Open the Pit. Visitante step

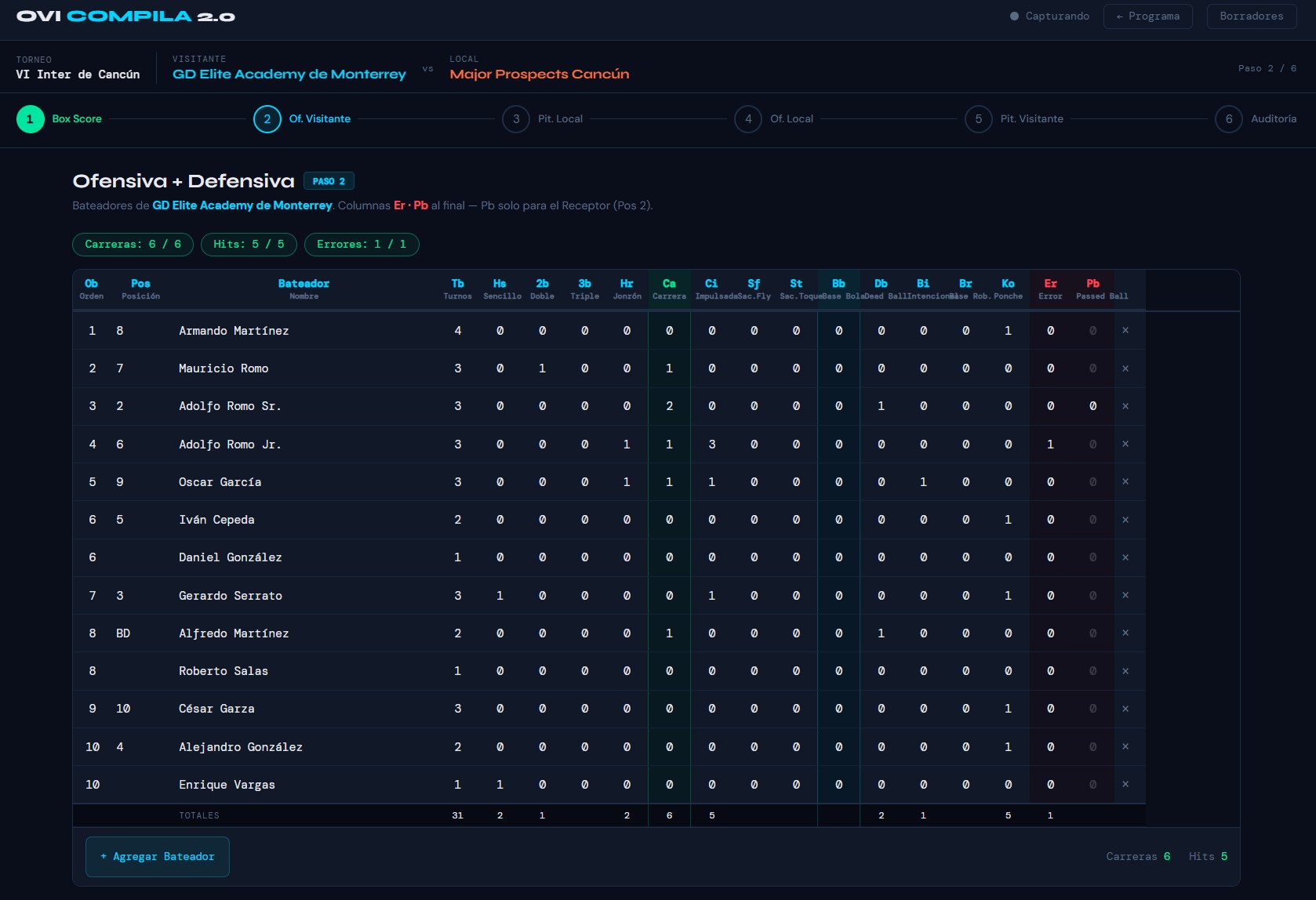[x=1014, y=119]
